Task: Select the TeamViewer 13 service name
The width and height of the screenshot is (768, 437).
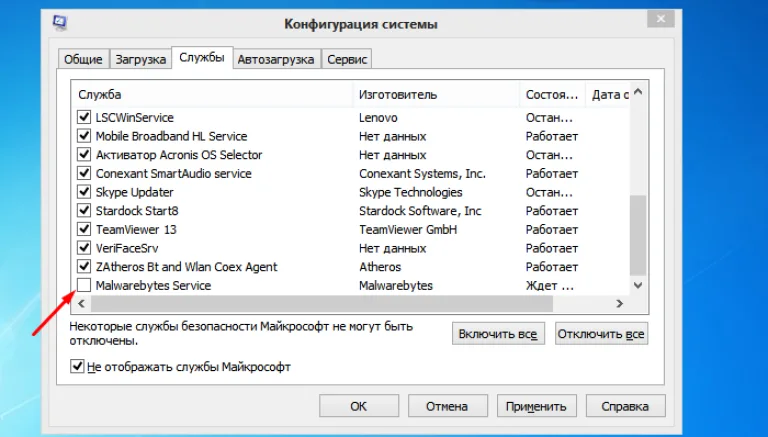Action: pyautogui.click(x=136, y=229)
